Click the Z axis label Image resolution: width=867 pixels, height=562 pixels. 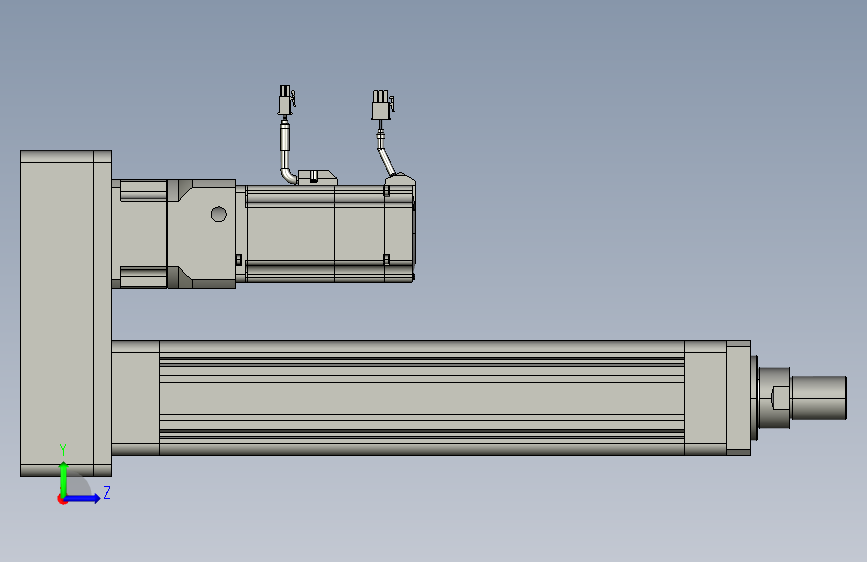(x=107, y=492)
